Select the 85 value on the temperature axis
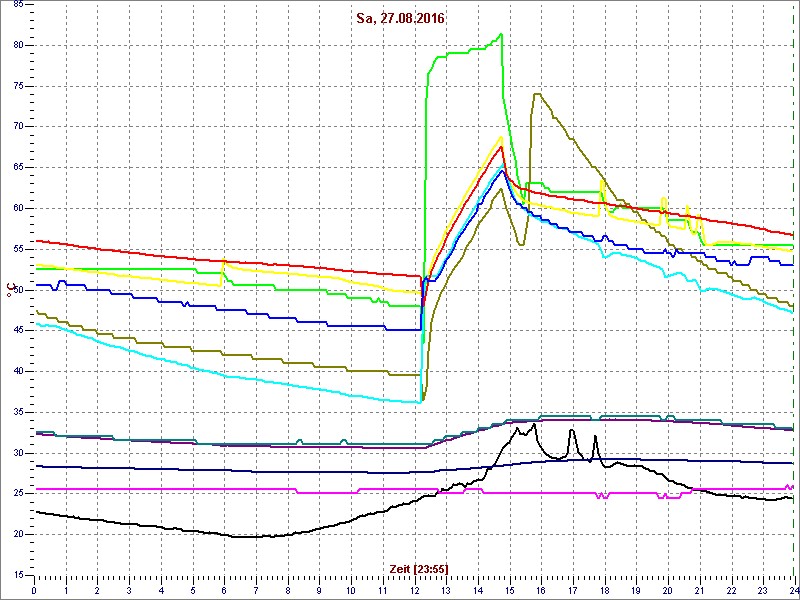800x600 pixels. (17, 5)
